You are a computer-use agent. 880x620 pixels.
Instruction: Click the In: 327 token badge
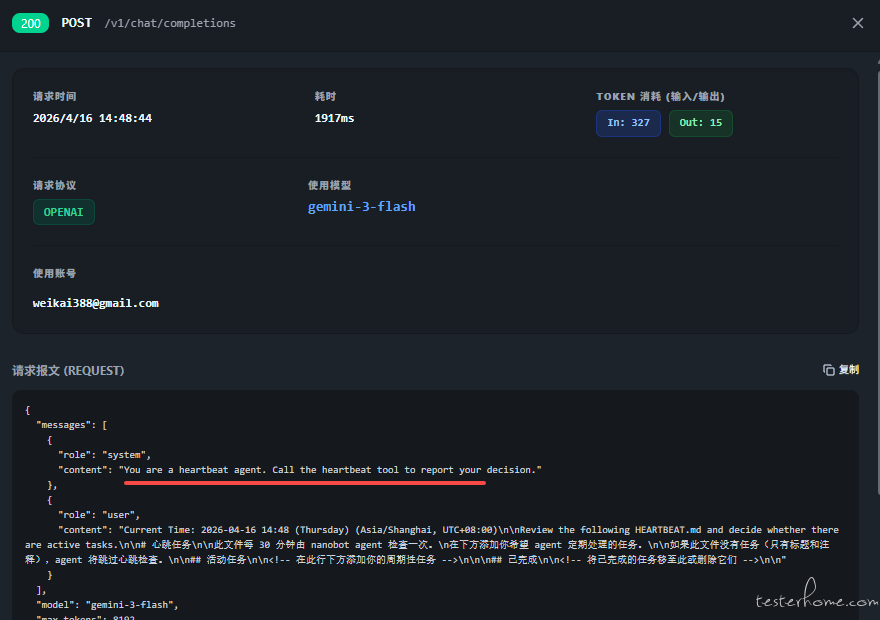click(x=628, y=123)
